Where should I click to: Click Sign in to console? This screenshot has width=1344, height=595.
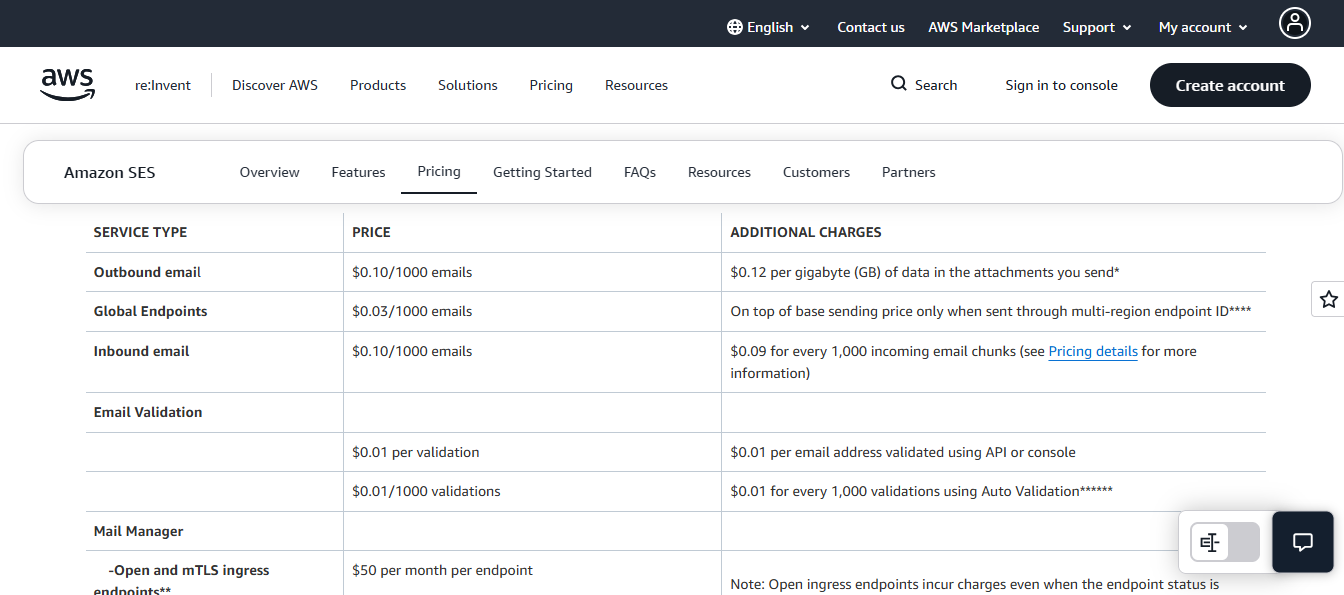pyautogui.click(x=1061, y=85)
